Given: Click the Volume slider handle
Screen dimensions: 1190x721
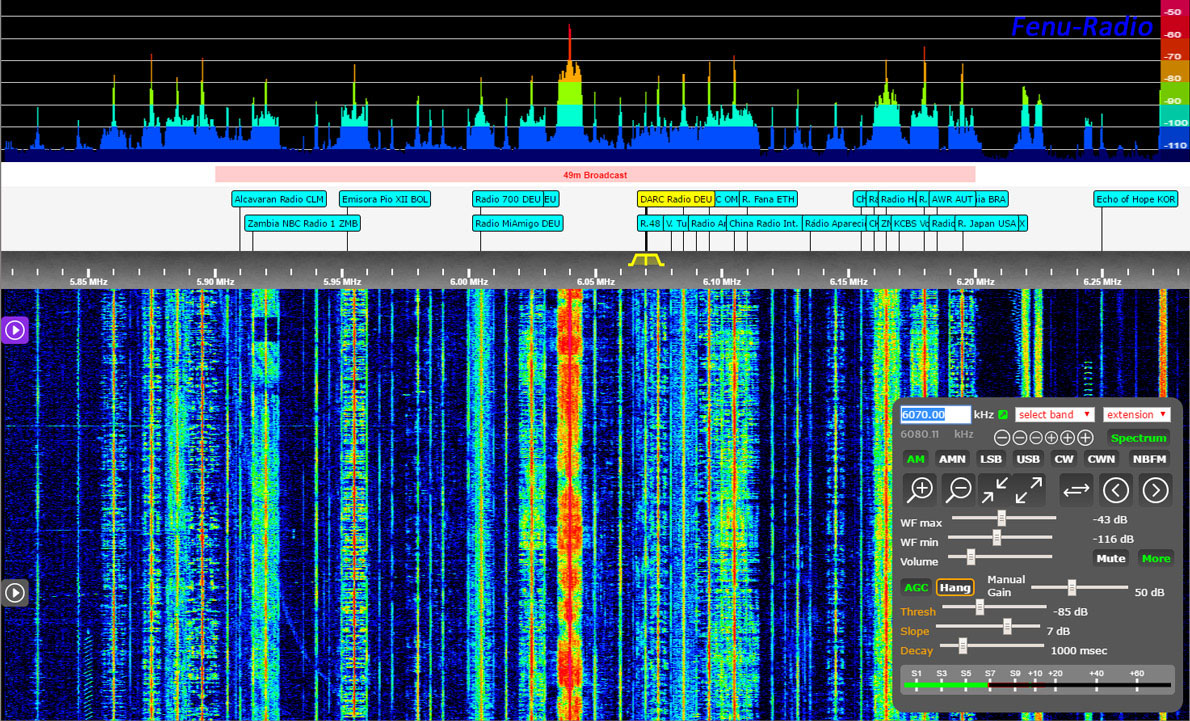Looking at the screenshot, I should 970,556.
